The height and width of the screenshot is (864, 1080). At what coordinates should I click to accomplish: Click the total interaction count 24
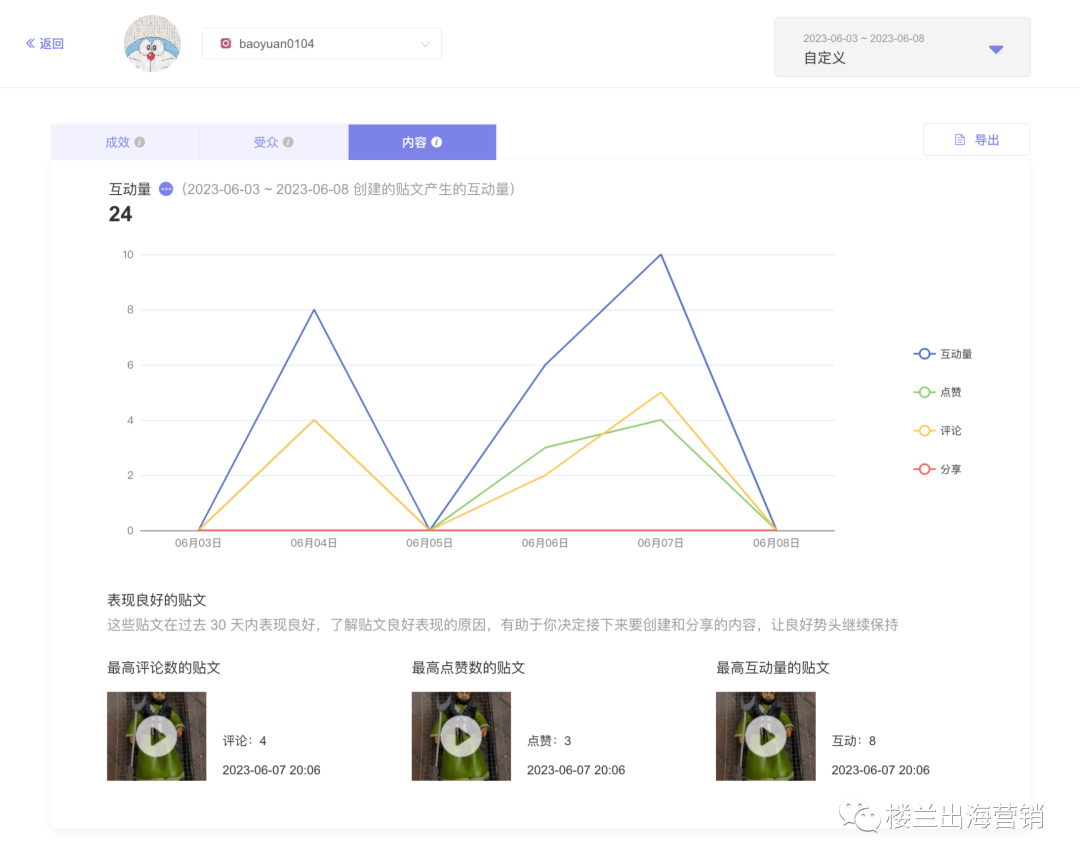(120, 214)
